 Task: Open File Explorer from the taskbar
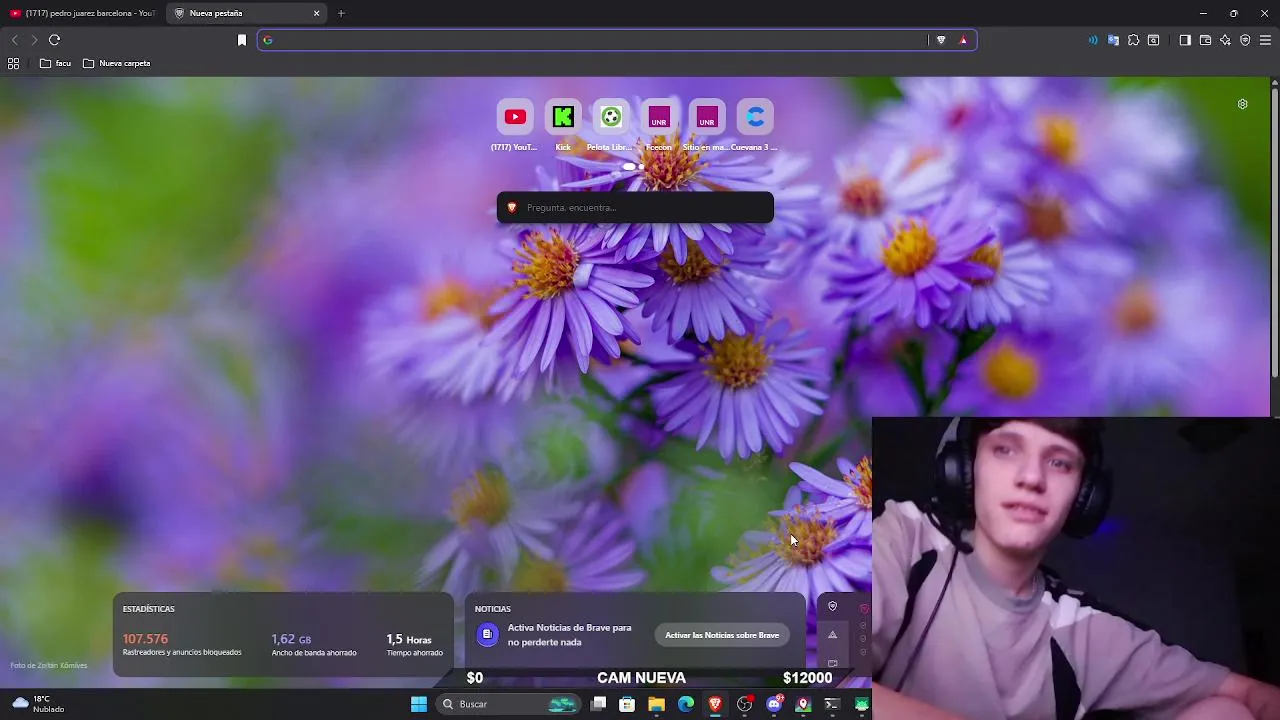click(x=656, y=704)
